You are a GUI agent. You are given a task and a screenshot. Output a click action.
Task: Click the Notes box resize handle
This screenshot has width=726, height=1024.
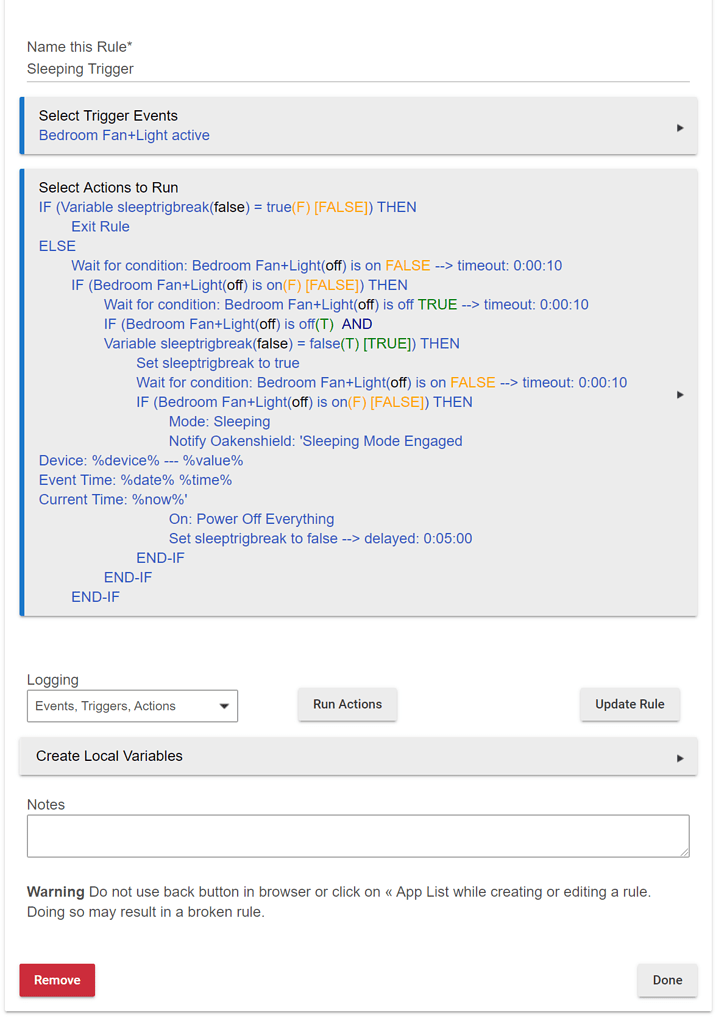[684, 852]
